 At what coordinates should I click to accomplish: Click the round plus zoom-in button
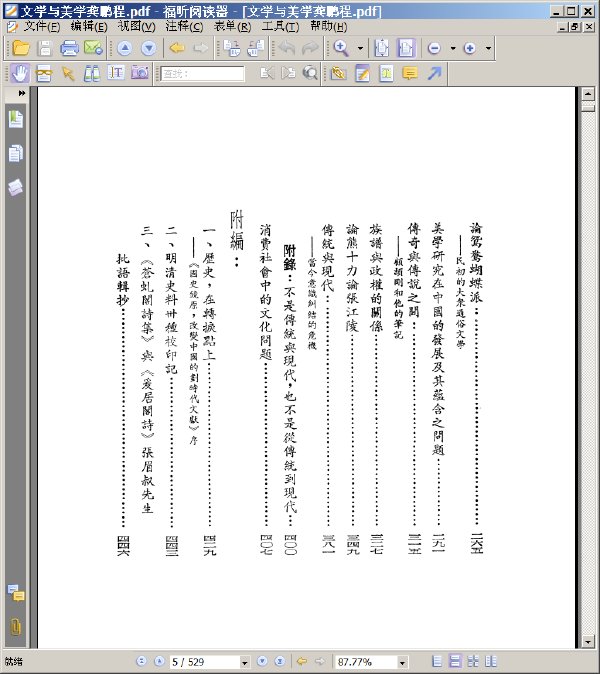click(470, 48)
